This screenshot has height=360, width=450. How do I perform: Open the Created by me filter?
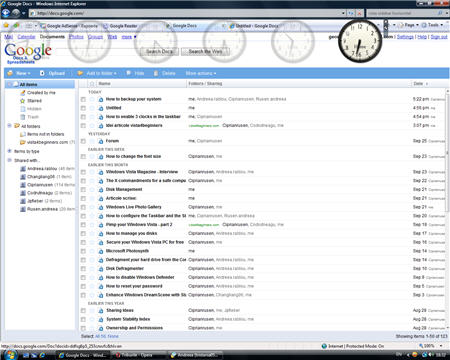(x=41, y=93)
